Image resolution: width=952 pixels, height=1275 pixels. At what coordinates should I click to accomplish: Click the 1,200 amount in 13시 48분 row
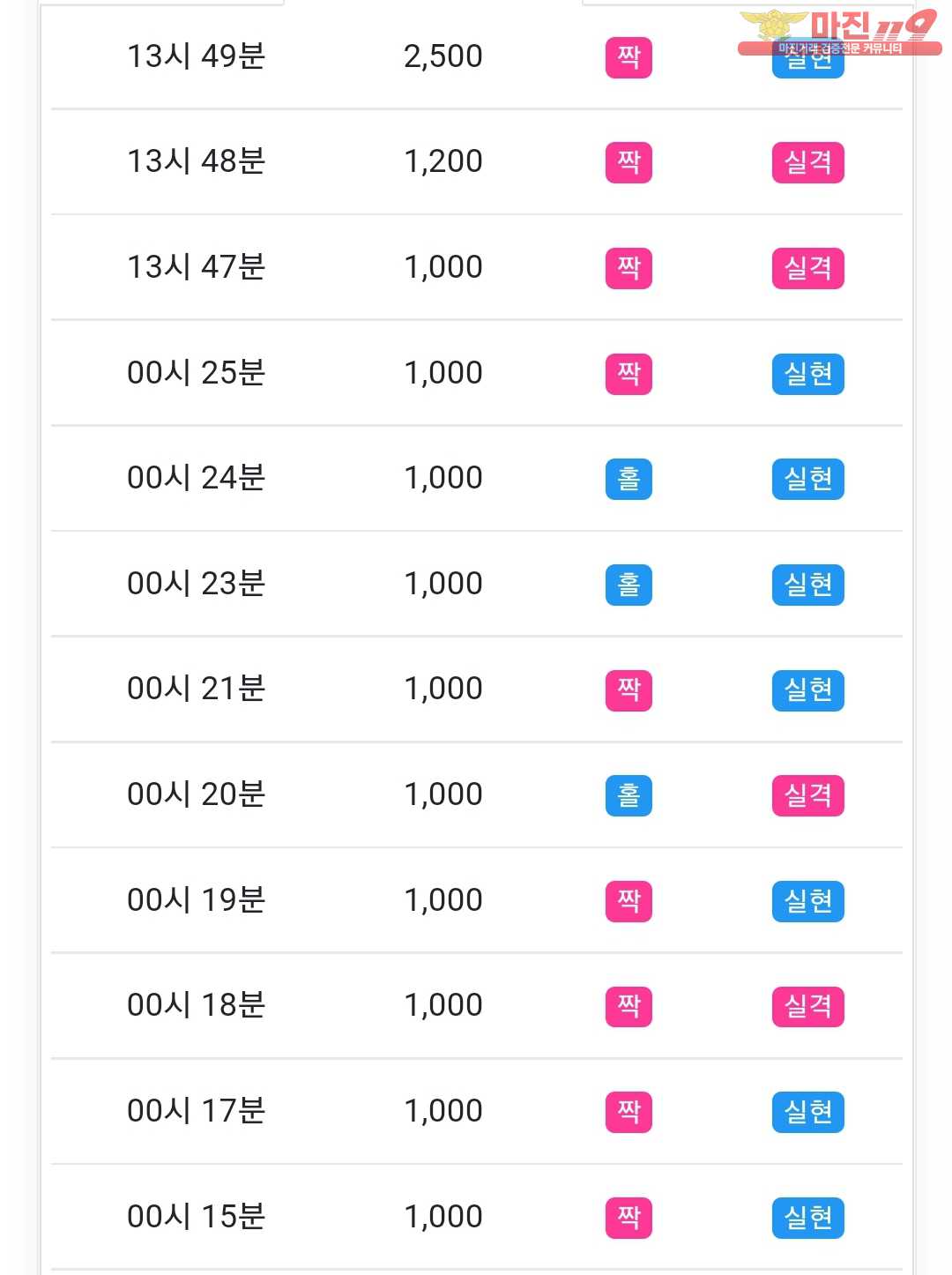443,161
